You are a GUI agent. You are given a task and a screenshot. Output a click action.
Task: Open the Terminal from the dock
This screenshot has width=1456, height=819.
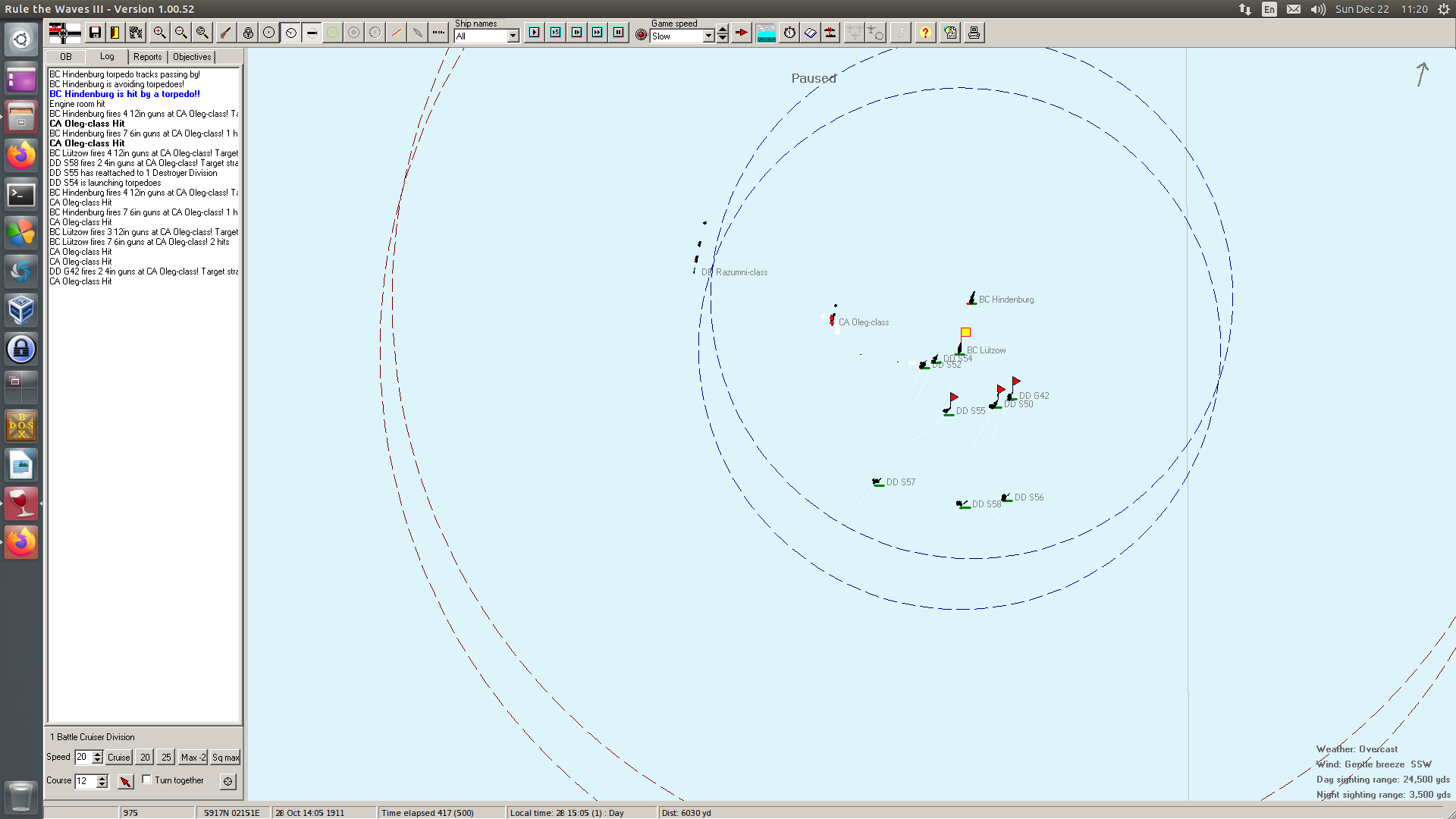[21, 195]
